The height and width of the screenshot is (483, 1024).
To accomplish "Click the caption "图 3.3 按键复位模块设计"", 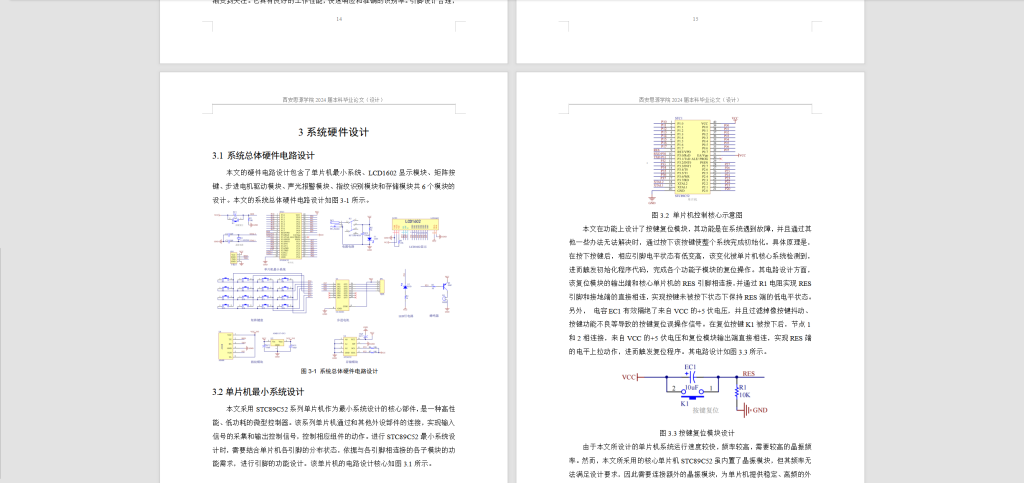I will tap(695, 433).
